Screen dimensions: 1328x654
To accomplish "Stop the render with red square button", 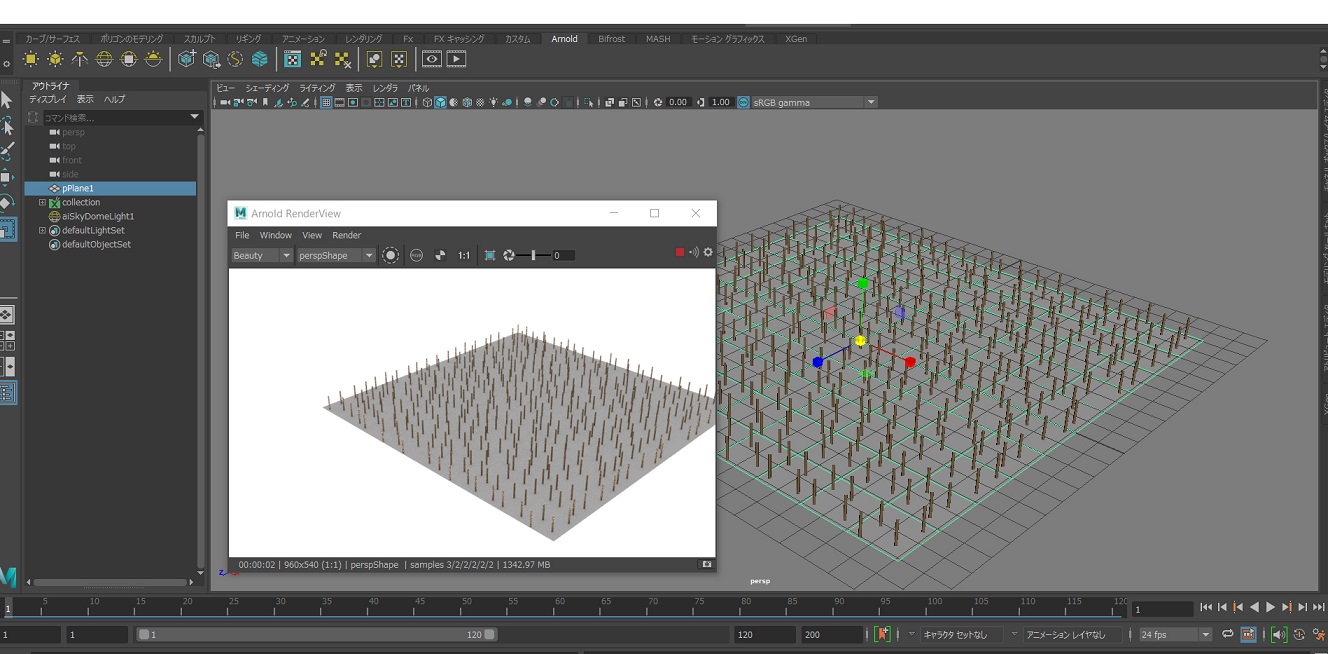I will coord(680,252).
